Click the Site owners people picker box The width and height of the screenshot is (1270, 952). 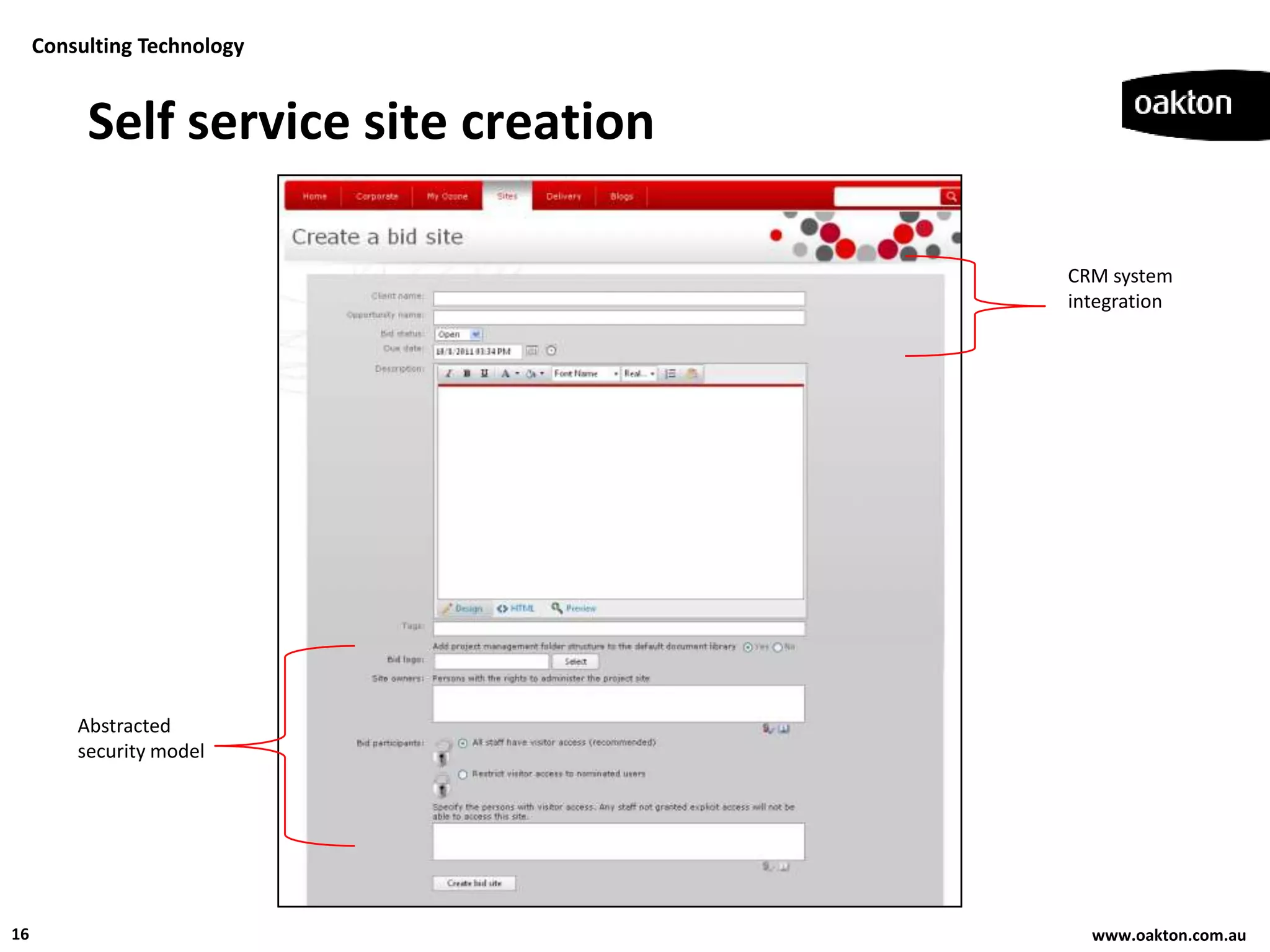618,703
